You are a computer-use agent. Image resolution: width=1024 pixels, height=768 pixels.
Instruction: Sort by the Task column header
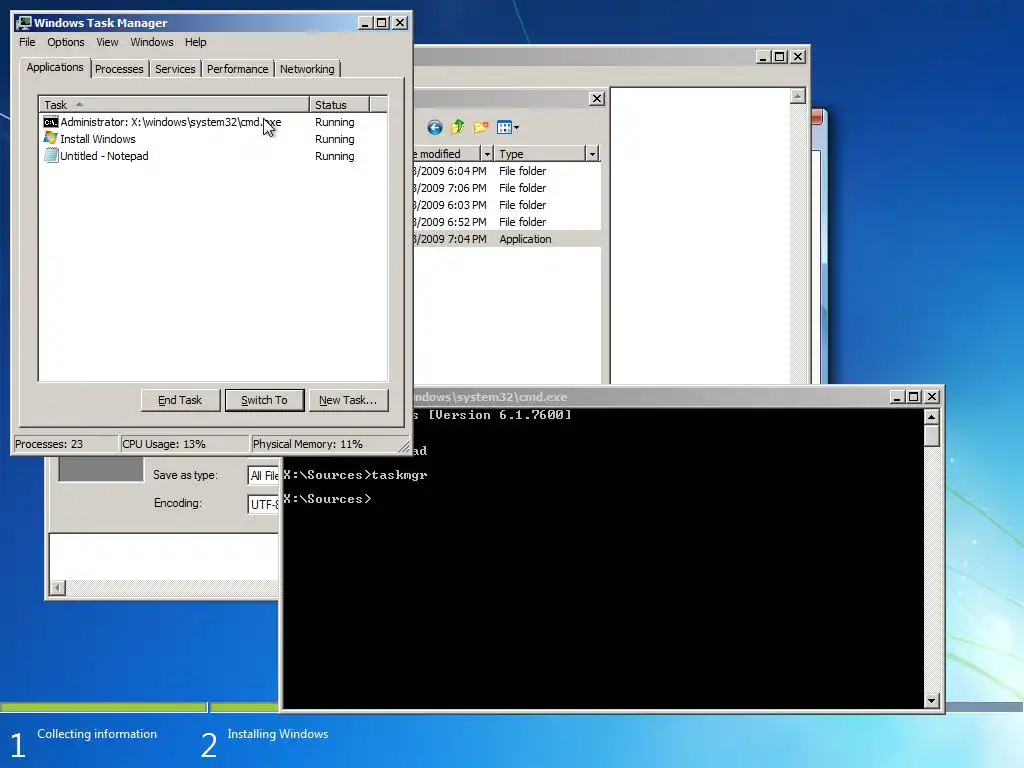[x=174, y=104]
